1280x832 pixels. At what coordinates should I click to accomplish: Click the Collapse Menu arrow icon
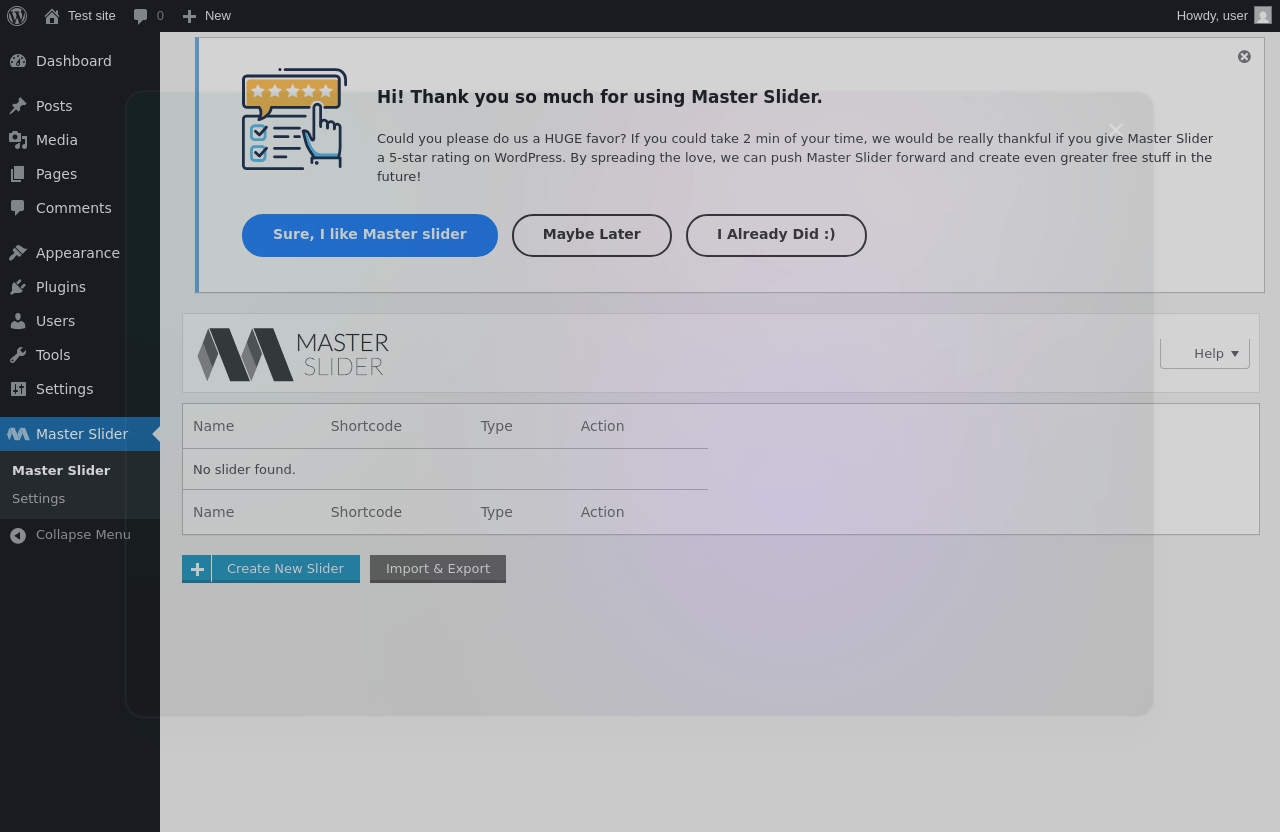pyautogui.click(x=18, y=535)
